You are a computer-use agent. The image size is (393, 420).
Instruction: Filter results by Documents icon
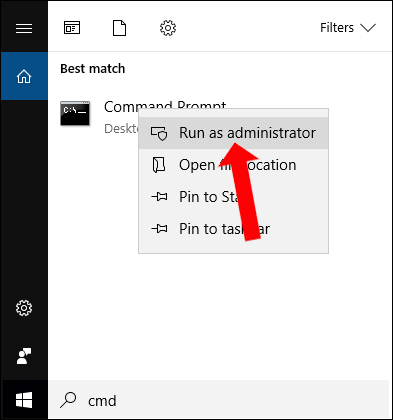pos(119,28)
